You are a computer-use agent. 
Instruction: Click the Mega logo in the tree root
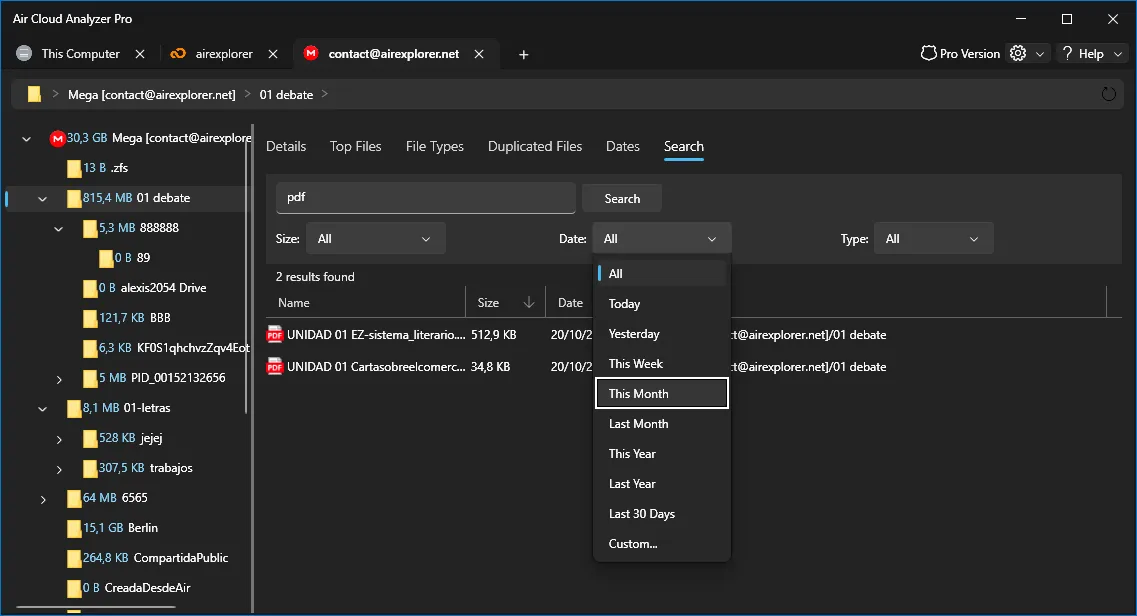point(57,138)
